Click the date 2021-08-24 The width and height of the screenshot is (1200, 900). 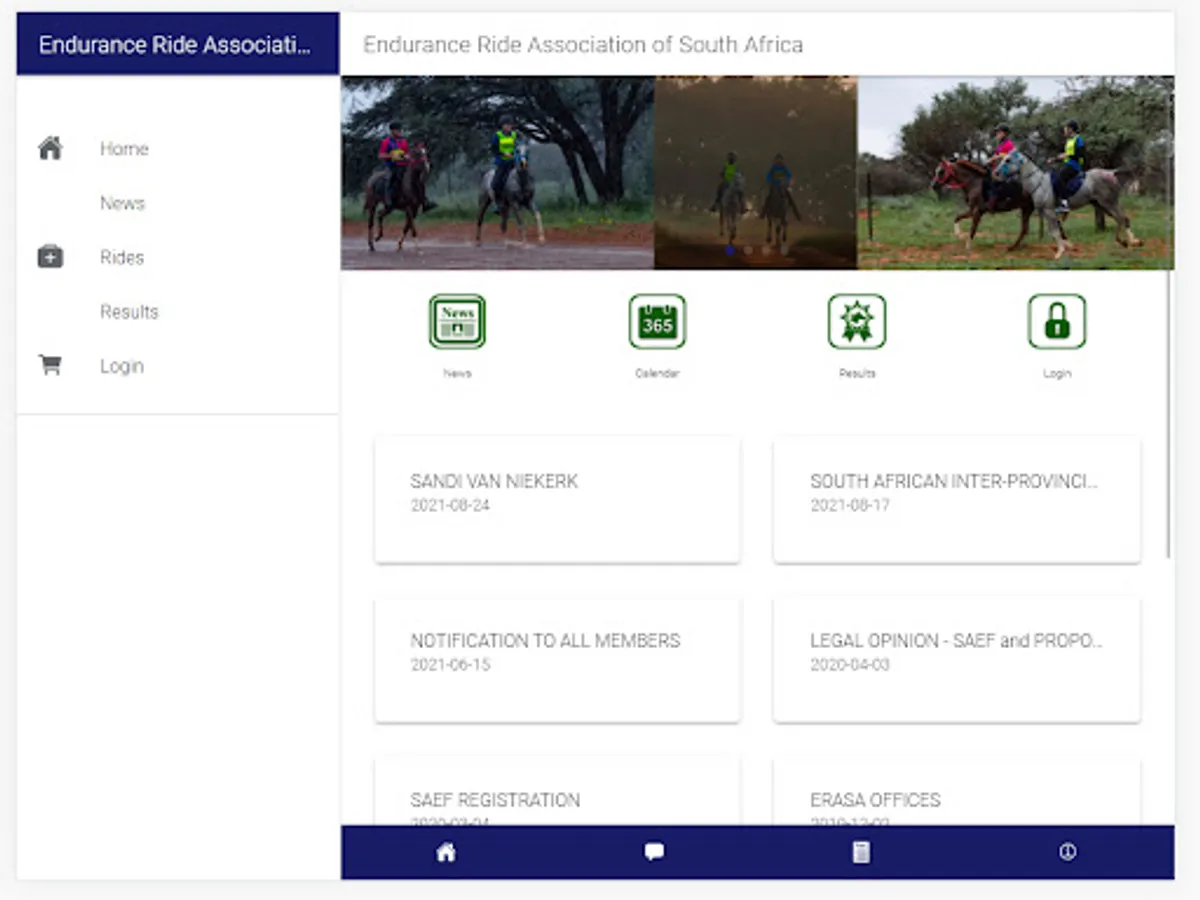point(450,506)
